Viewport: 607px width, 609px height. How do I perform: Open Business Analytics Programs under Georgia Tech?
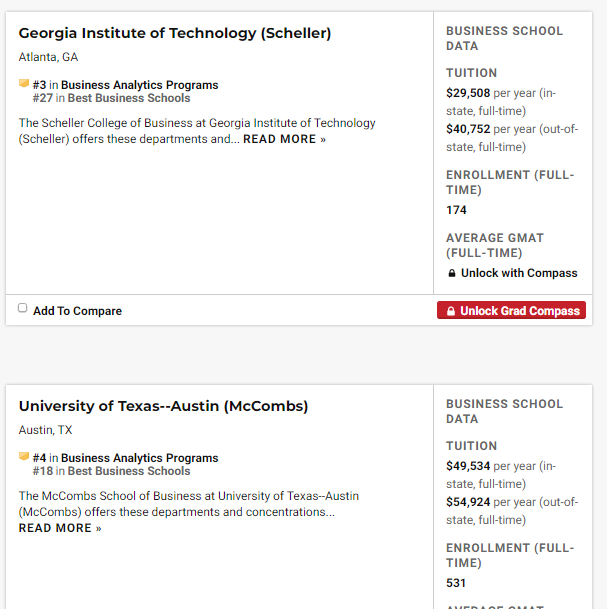(x=139, y=85)
